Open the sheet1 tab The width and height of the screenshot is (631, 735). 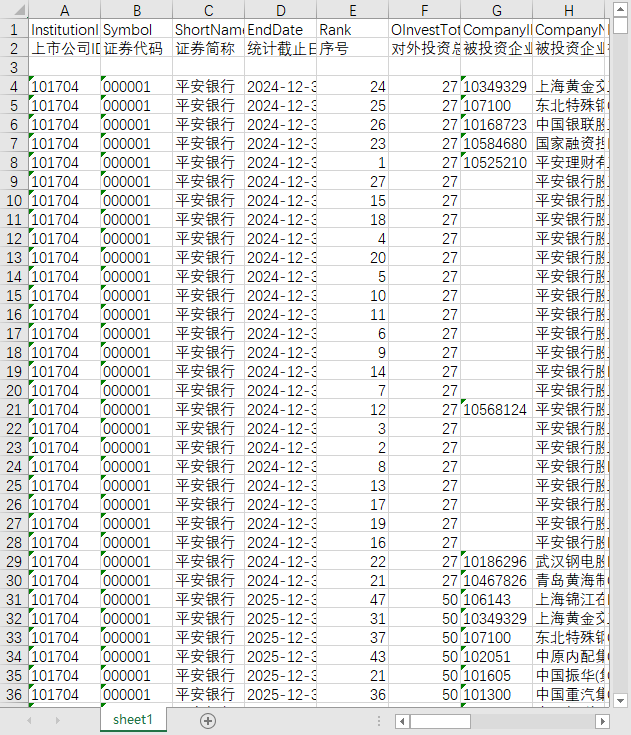(x=133, y=720)
